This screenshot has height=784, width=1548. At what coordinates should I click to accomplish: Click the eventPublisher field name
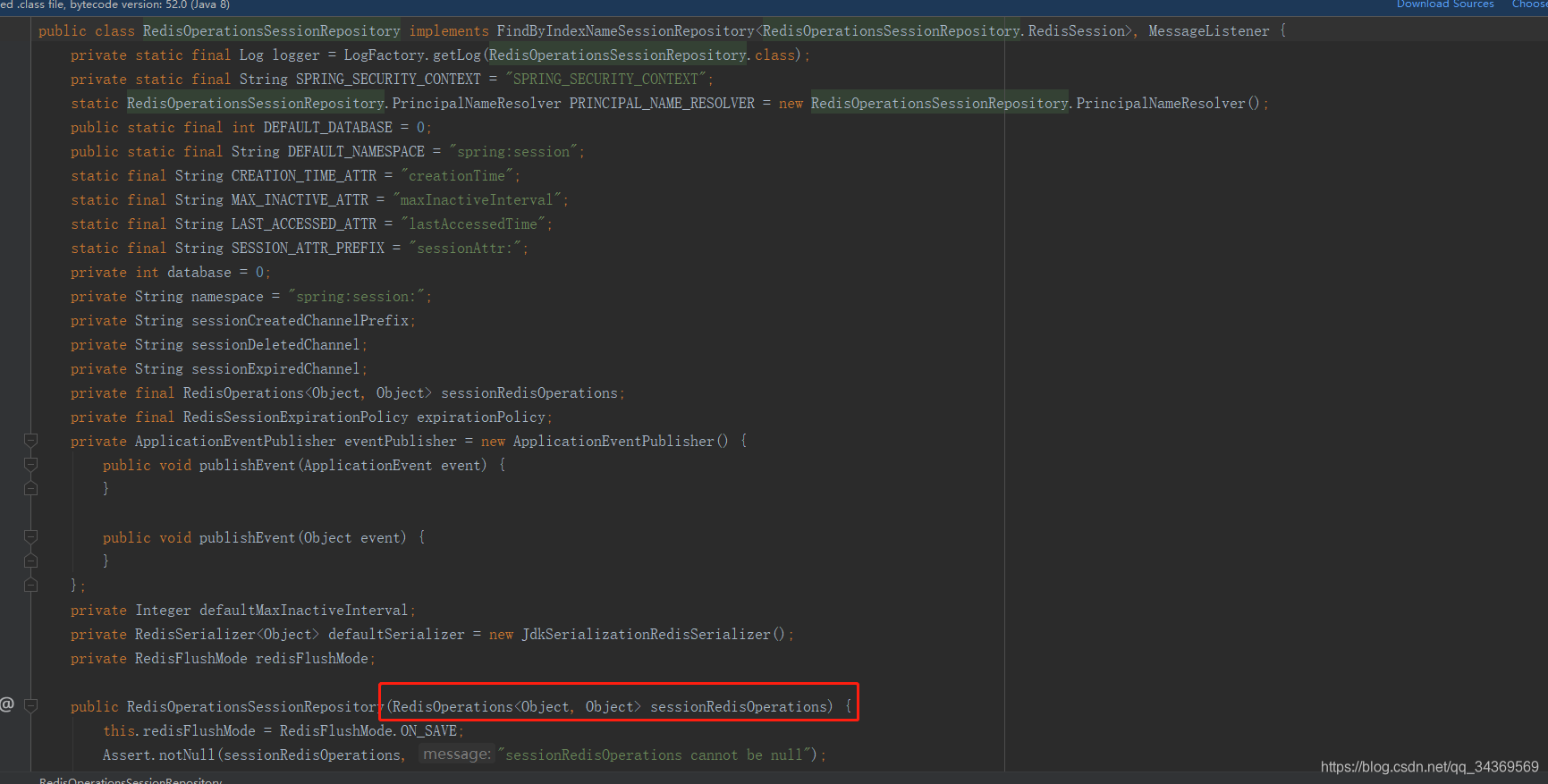tap(401, 442)
